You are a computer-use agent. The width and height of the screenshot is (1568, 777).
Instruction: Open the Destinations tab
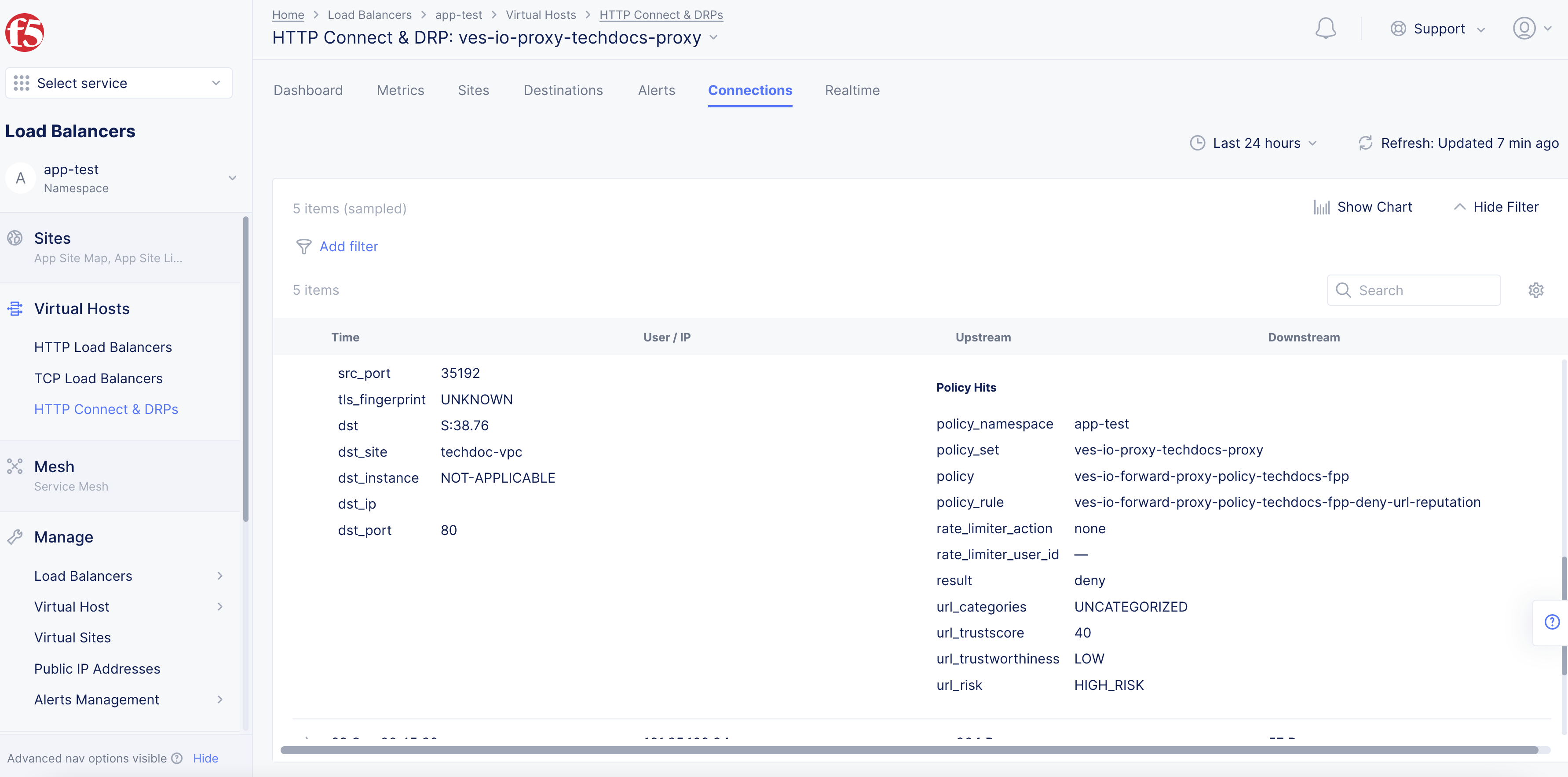(563, 89)
